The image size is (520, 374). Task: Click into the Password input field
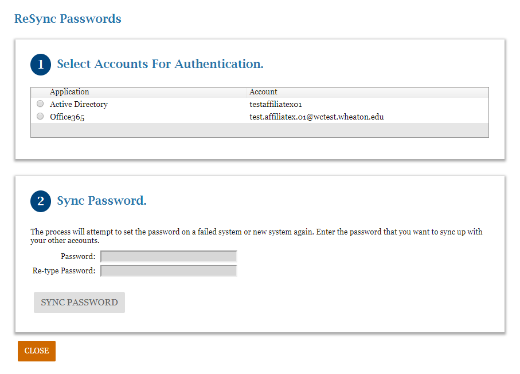[168, 256]
